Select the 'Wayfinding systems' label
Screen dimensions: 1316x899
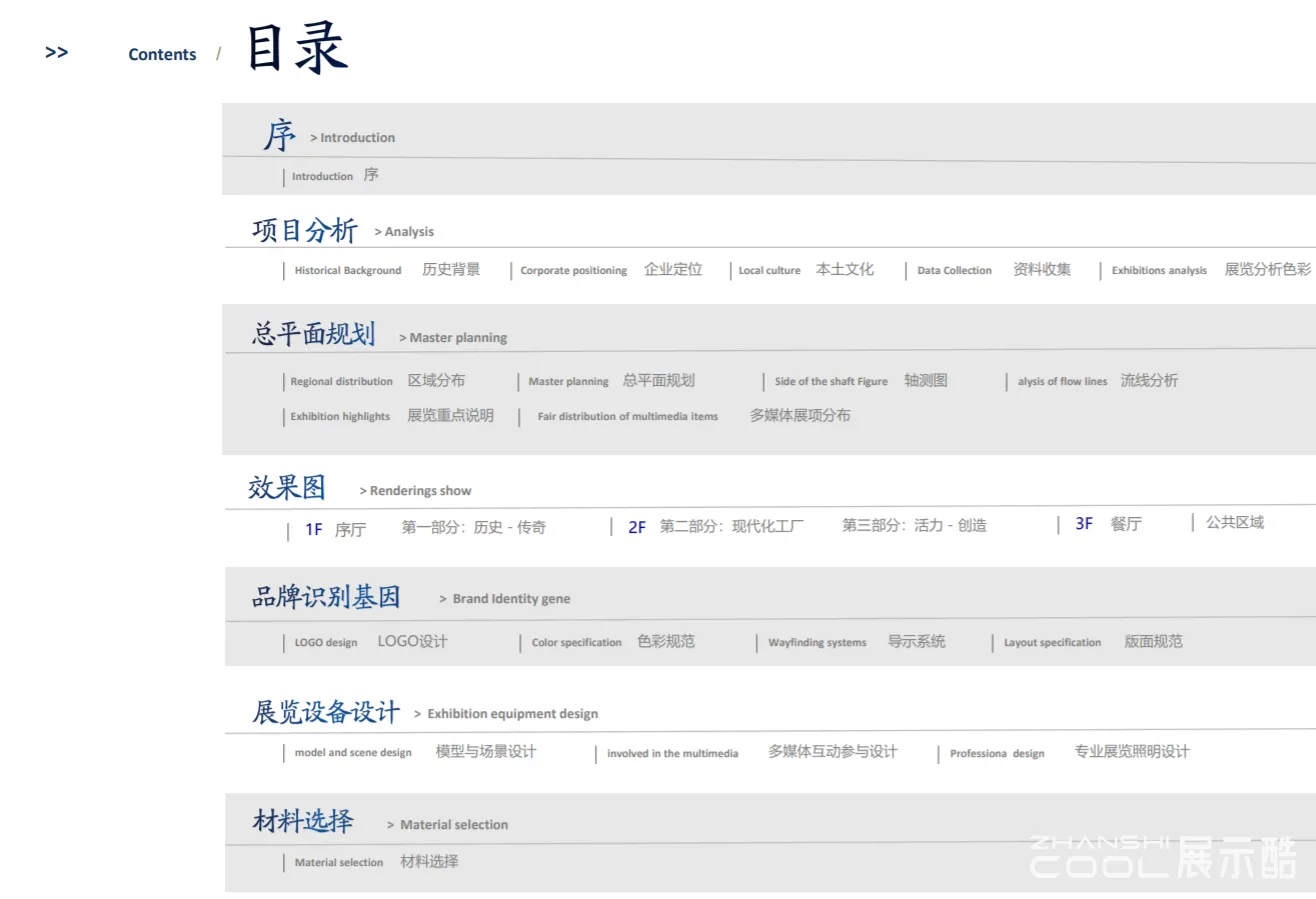[x=817, y=643]
